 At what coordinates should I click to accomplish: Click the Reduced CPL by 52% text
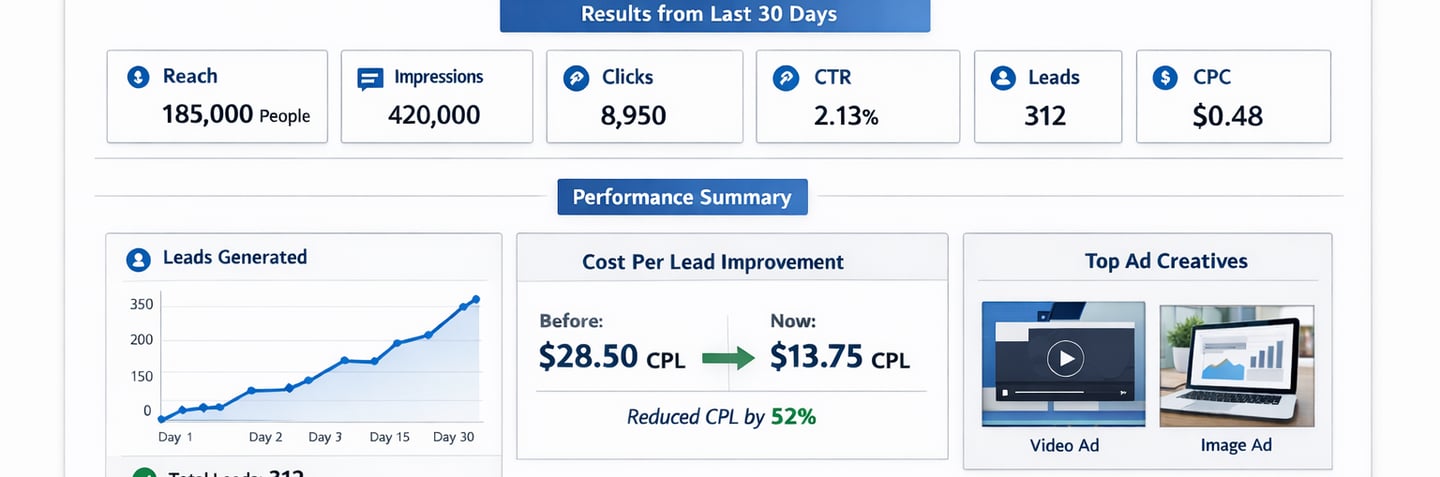point(721,417)
